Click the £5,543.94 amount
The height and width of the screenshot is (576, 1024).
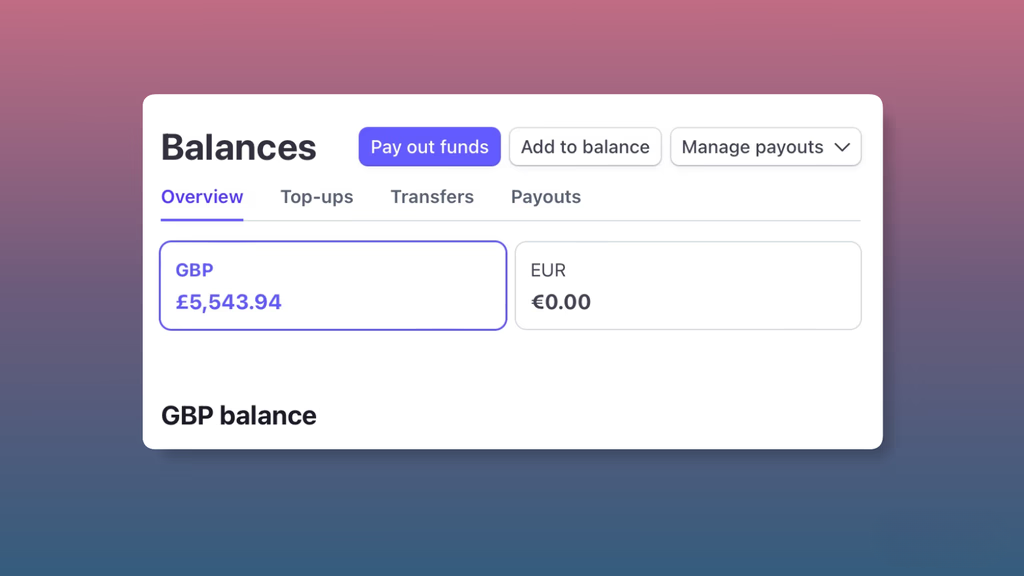tap(229, 302)
